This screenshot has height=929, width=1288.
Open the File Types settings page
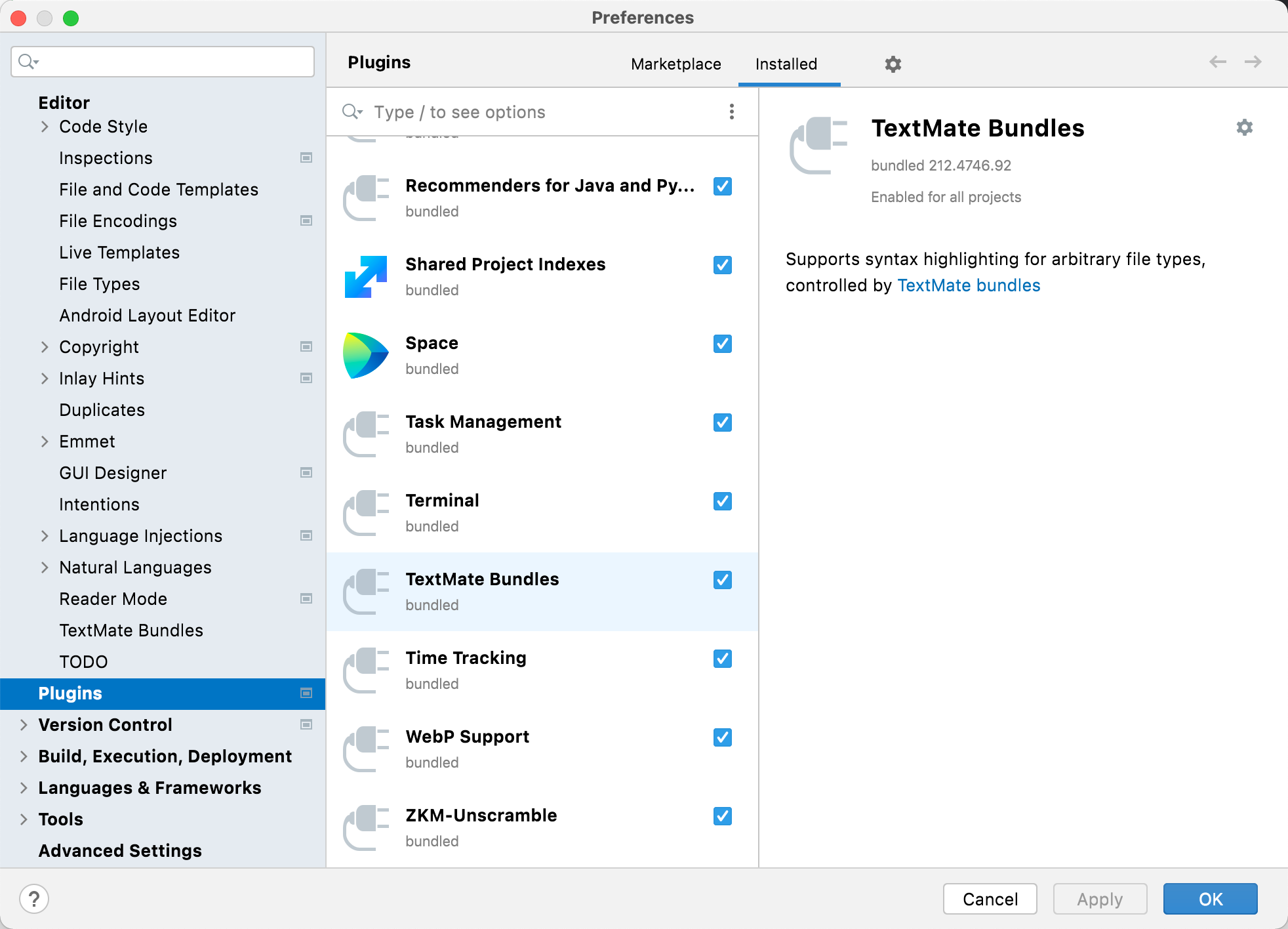(100, 283)
